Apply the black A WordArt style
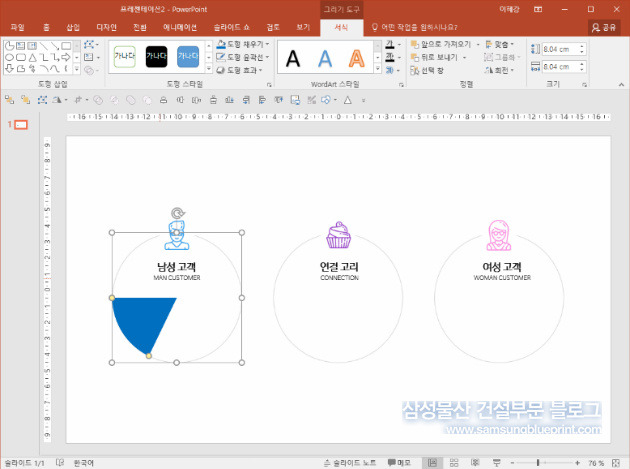This screenshot has height=469, width=630. pos(293,59)
